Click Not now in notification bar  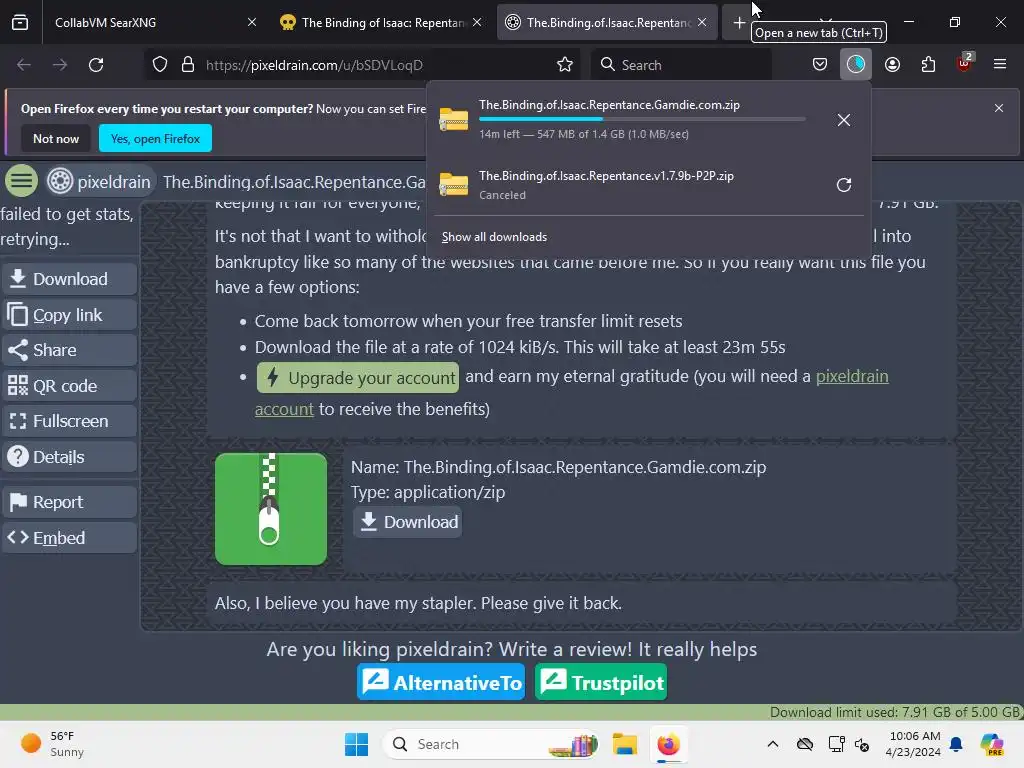click(56, 138)
